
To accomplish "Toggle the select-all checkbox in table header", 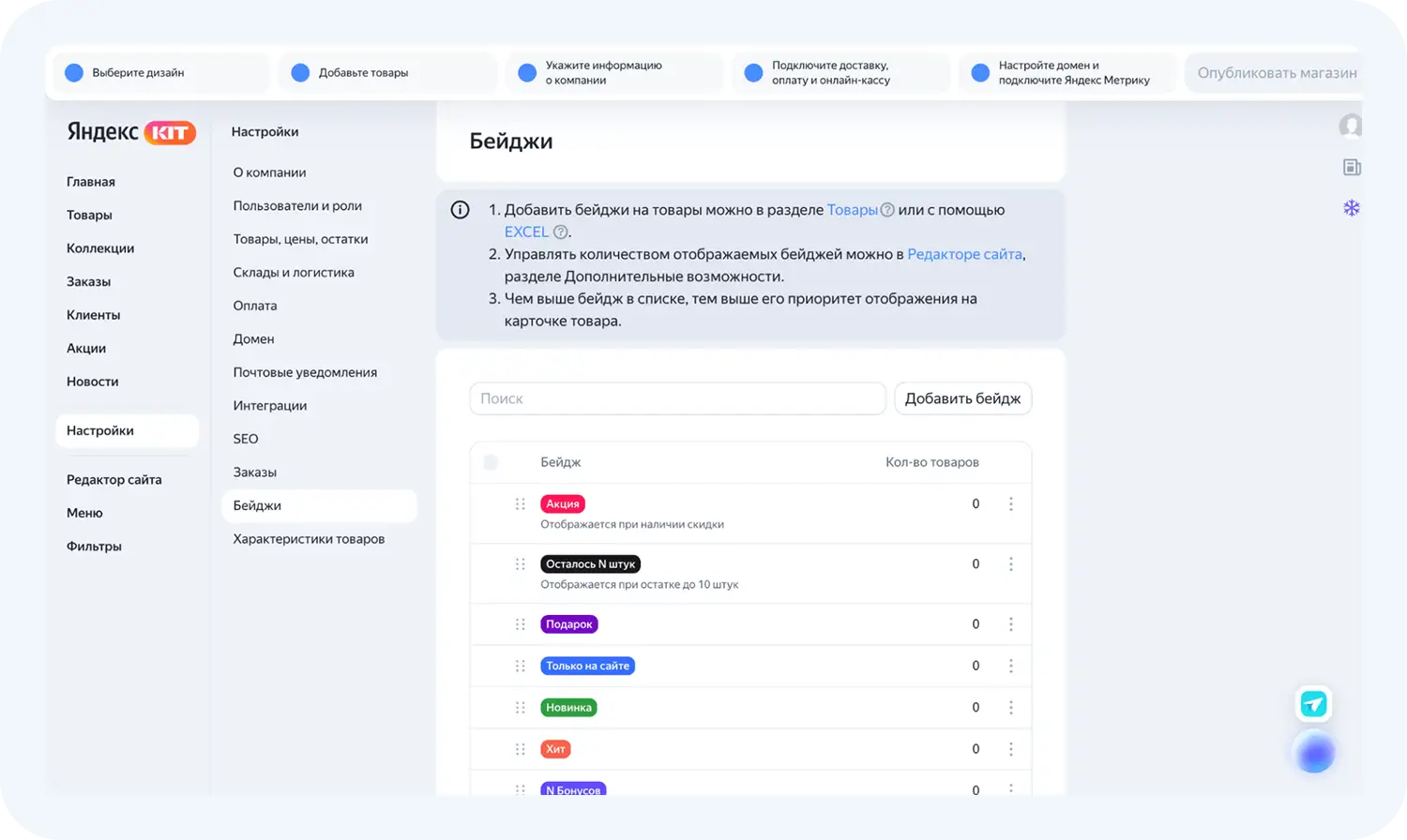I will 491,462.
